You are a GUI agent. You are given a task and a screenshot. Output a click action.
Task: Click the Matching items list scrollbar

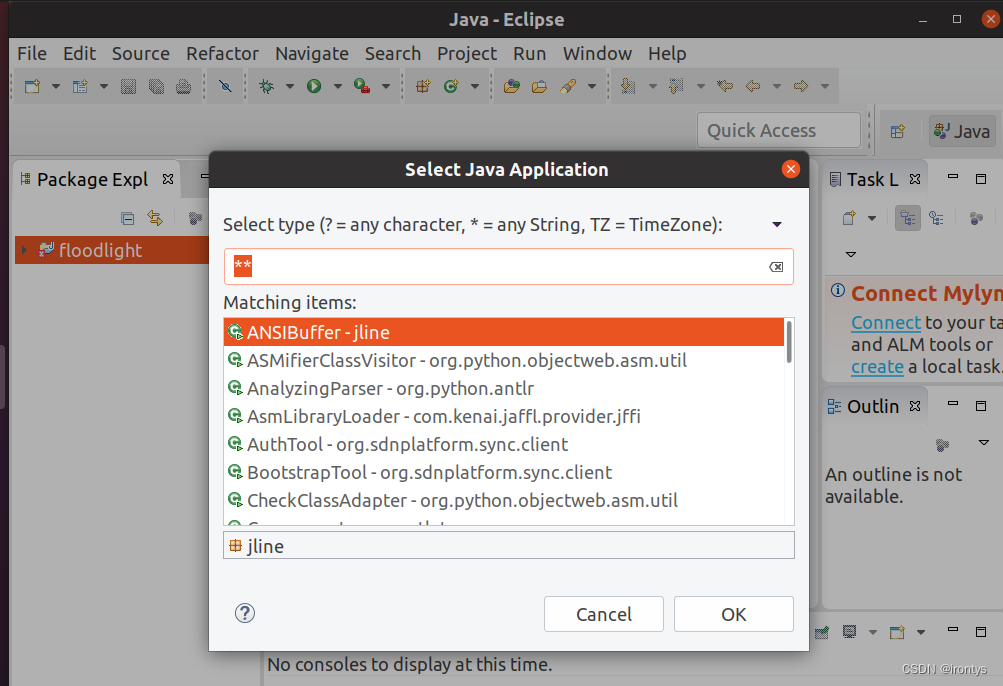(x=789, y=342)
